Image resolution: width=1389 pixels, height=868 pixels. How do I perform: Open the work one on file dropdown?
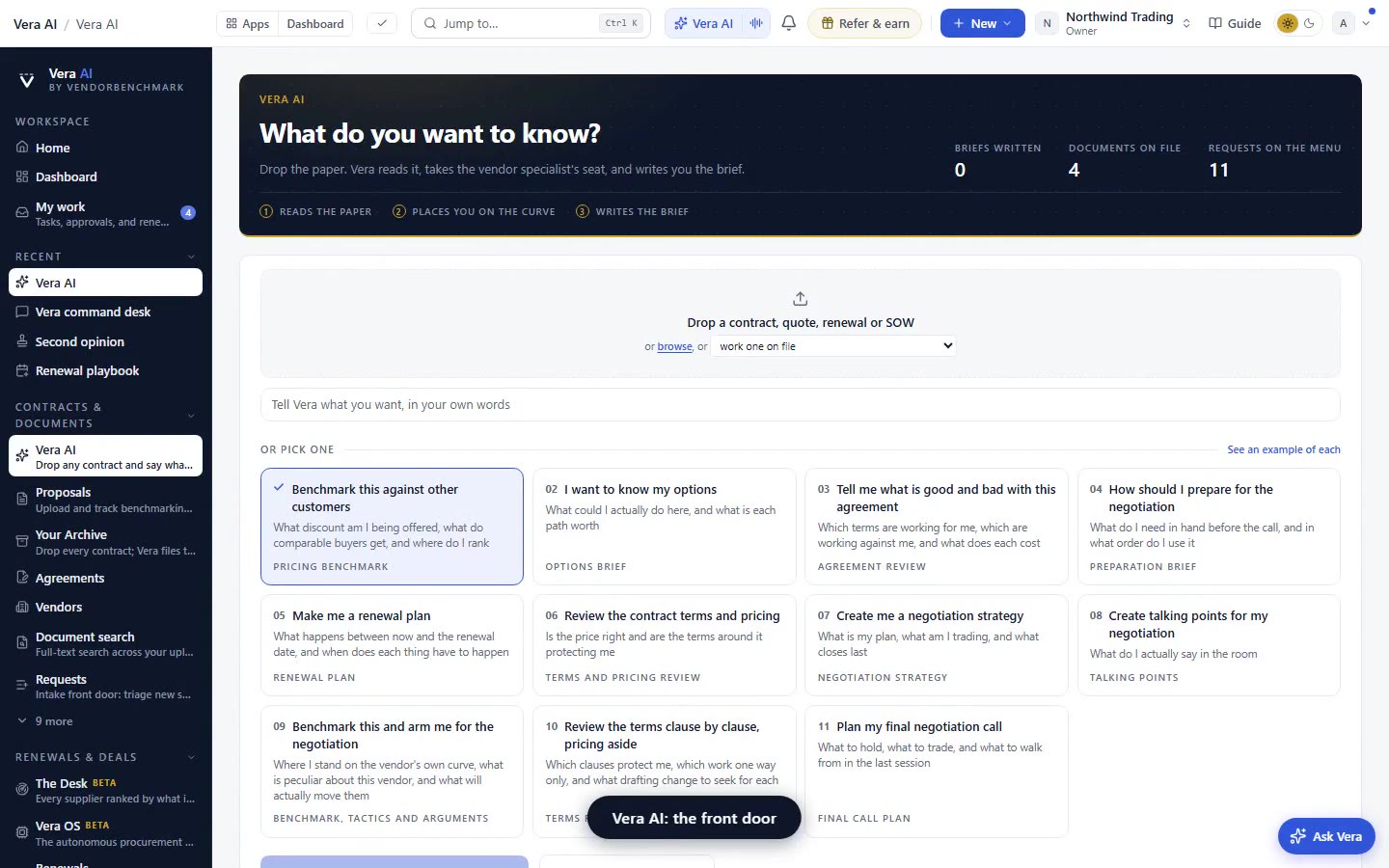pos(833,346)
